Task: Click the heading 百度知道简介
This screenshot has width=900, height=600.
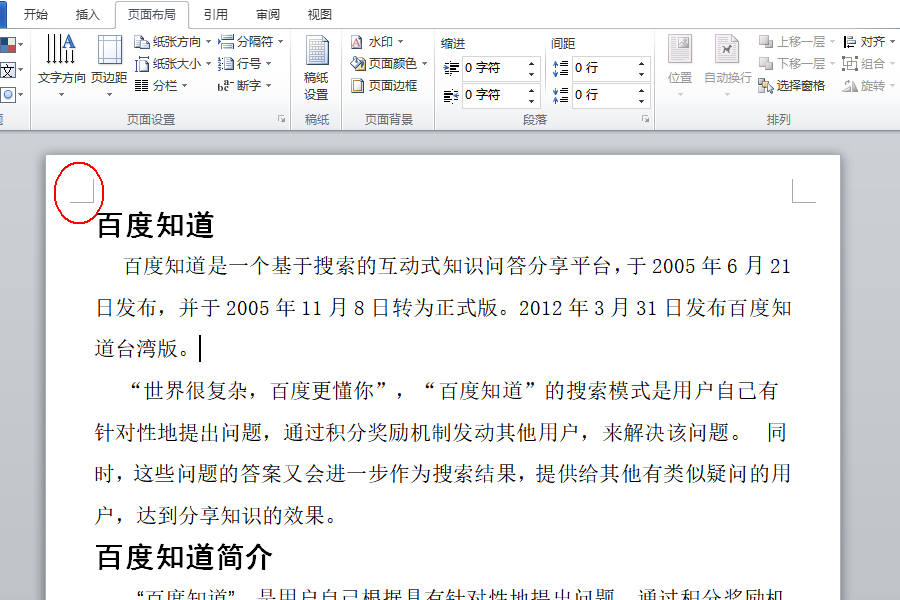Action: [184, 558]
